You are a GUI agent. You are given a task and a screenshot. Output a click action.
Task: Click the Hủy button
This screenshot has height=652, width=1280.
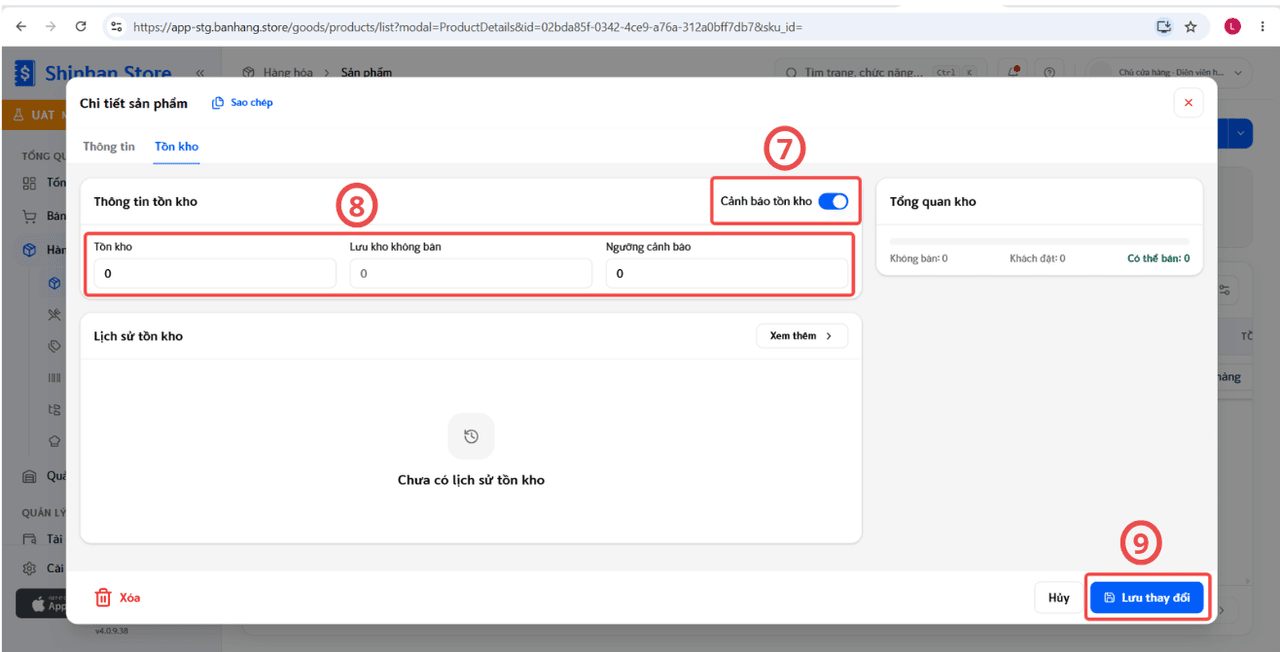click(x=1059, y=598)
